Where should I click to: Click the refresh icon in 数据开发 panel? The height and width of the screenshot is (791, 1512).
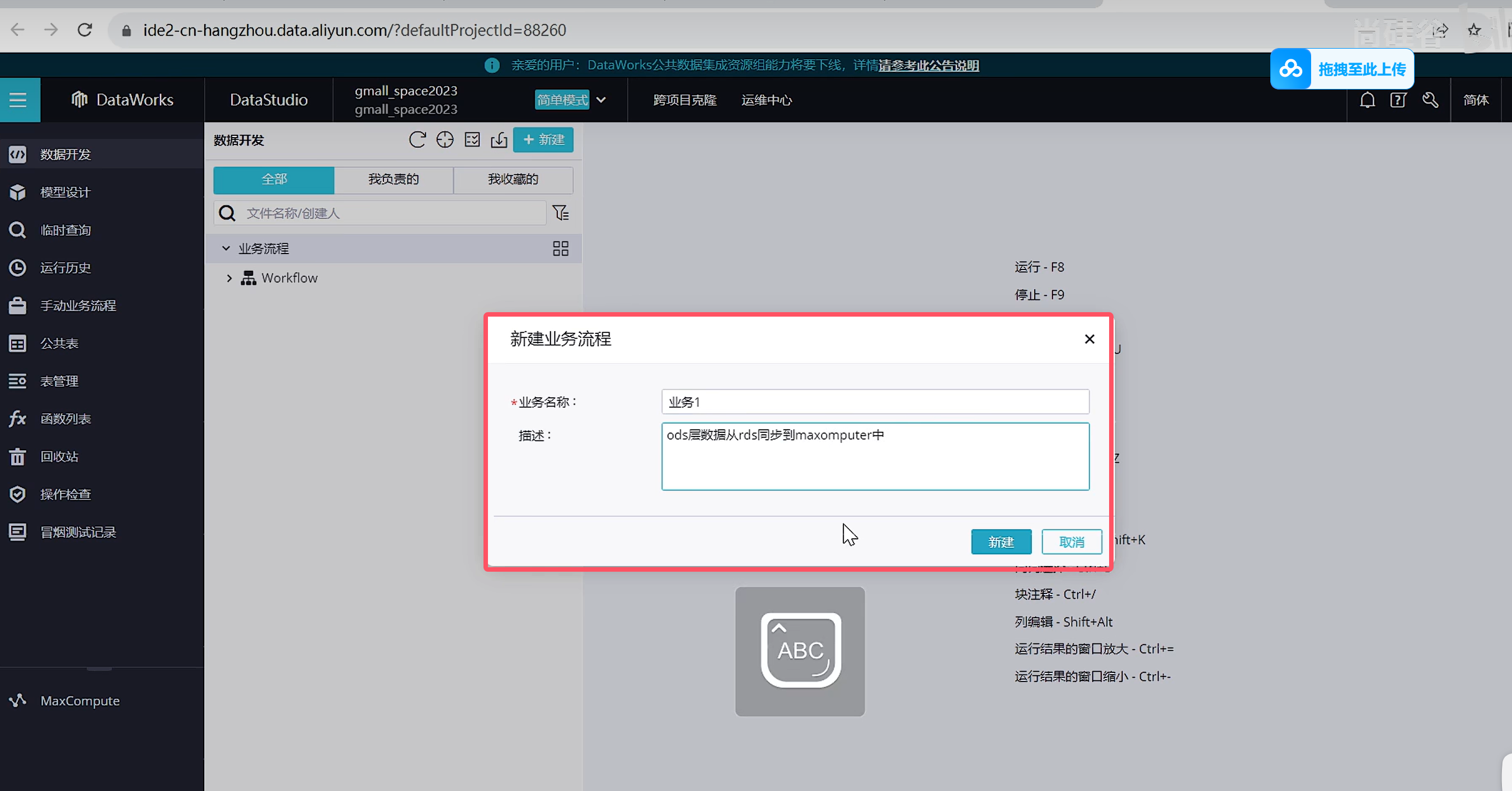(x=417, y=140)
